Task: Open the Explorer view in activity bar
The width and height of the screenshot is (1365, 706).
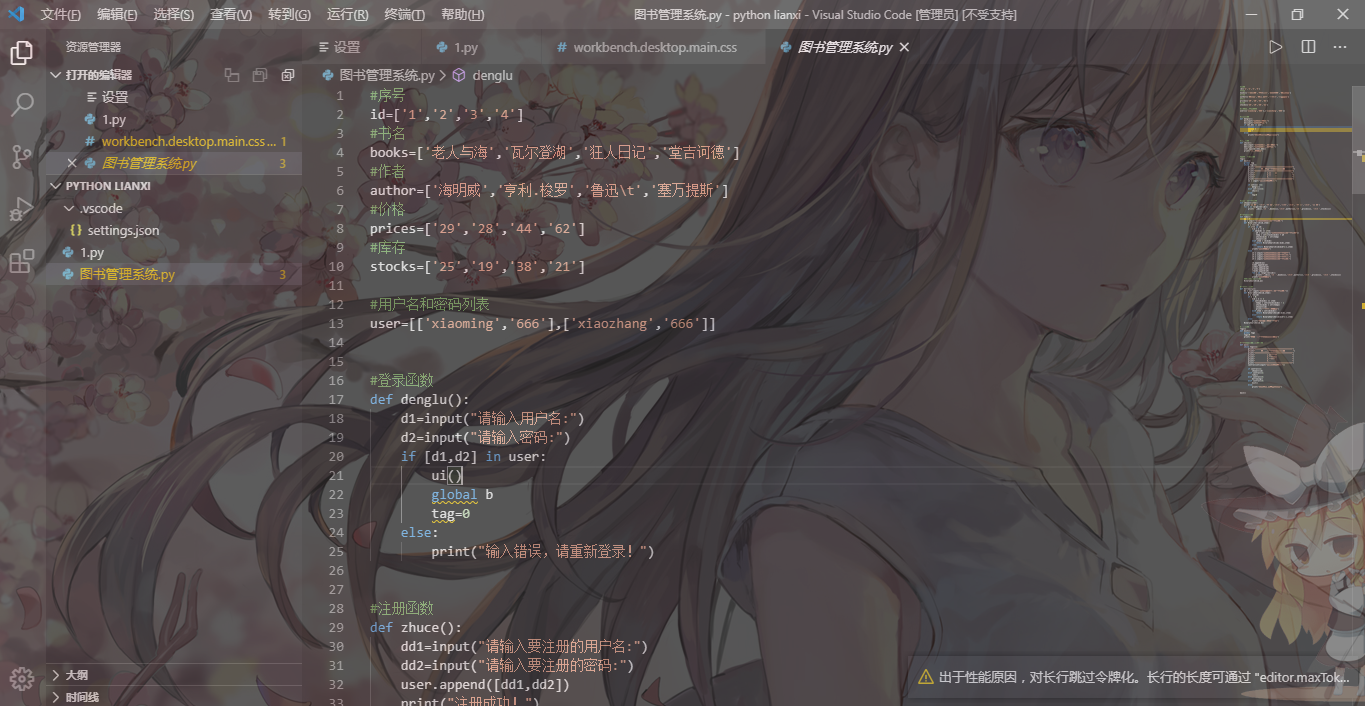Action: (21, 53)
